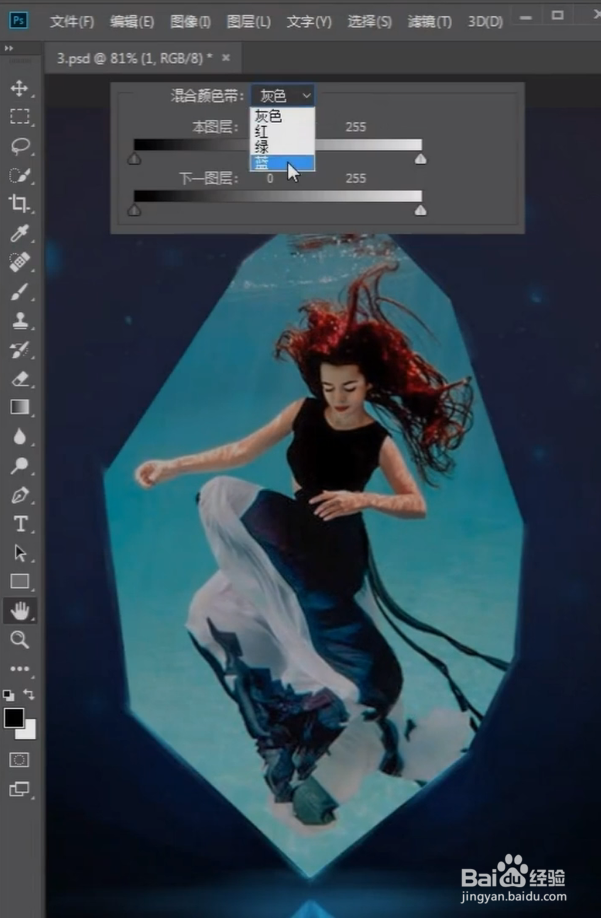601x918 pixels.
Task: Open the 文件(F) menu
Action: coord(72,22)
